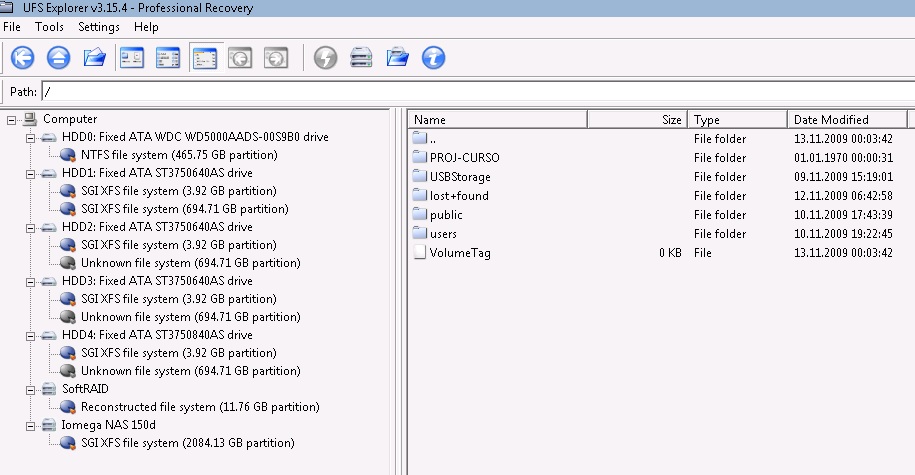This screenshot has height=475, width=915.
Task: Sort by the Size column header
Action: click(x=637, y=120)
